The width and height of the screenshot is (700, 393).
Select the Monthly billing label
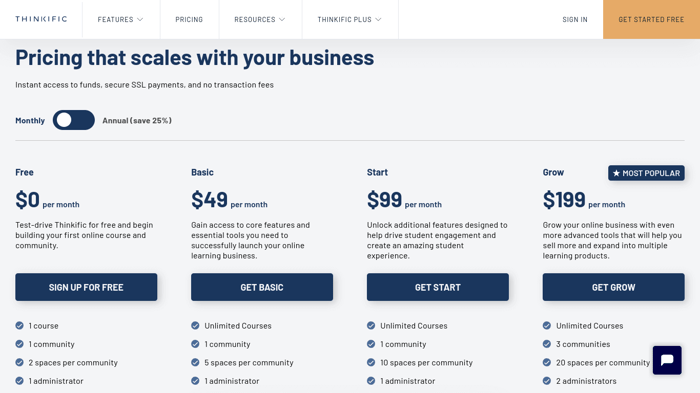pyautogui.click(x=30, y=121)
